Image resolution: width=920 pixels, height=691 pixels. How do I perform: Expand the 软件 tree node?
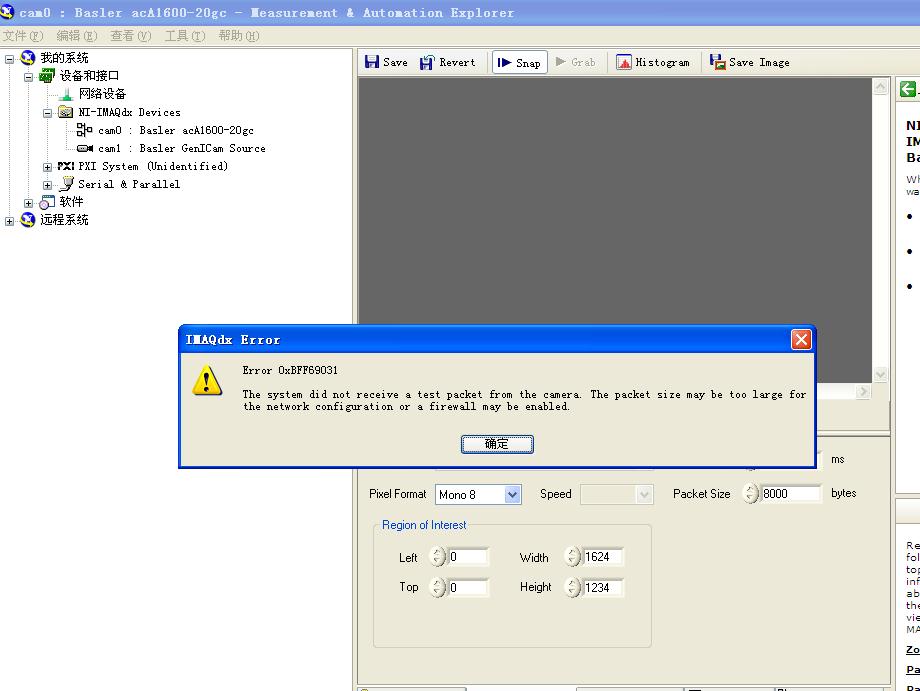click(x=28, y=203)
